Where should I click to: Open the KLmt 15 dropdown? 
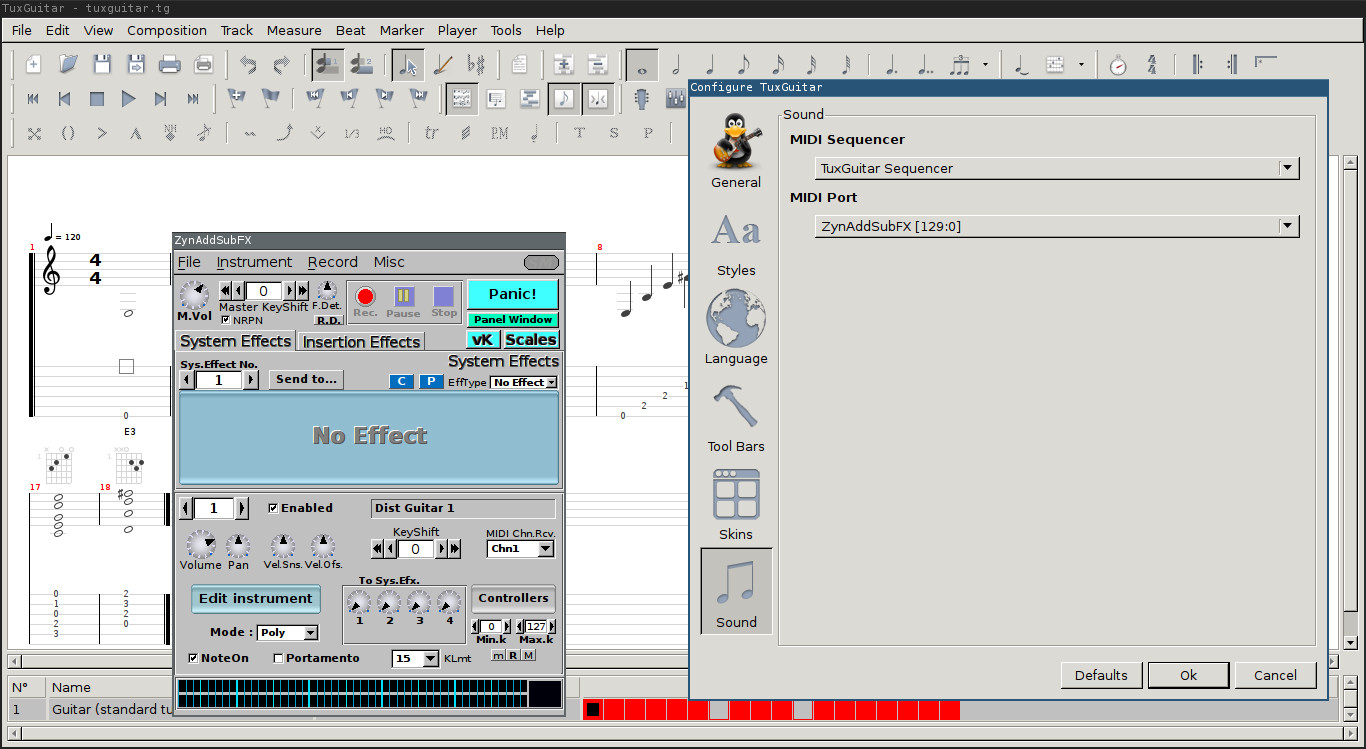coord(415,658)
